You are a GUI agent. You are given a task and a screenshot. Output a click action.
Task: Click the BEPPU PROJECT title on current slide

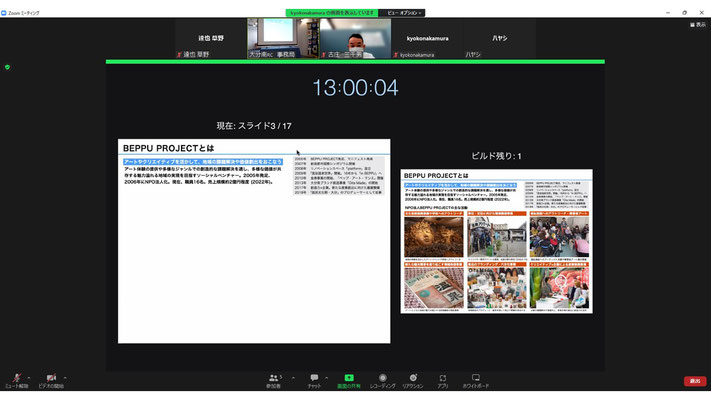(168, 148)
